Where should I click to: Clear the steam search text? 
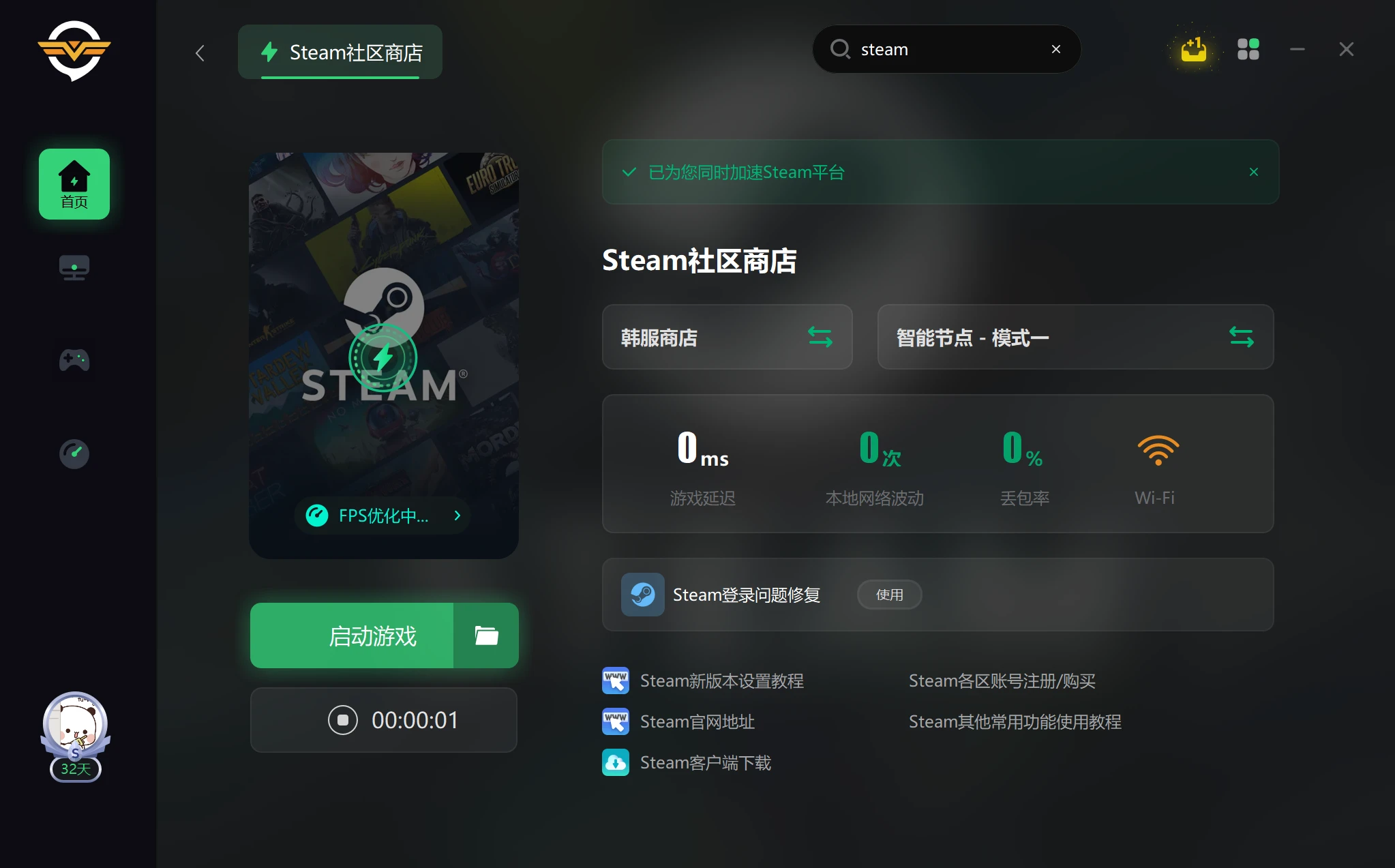[1056, 49]
